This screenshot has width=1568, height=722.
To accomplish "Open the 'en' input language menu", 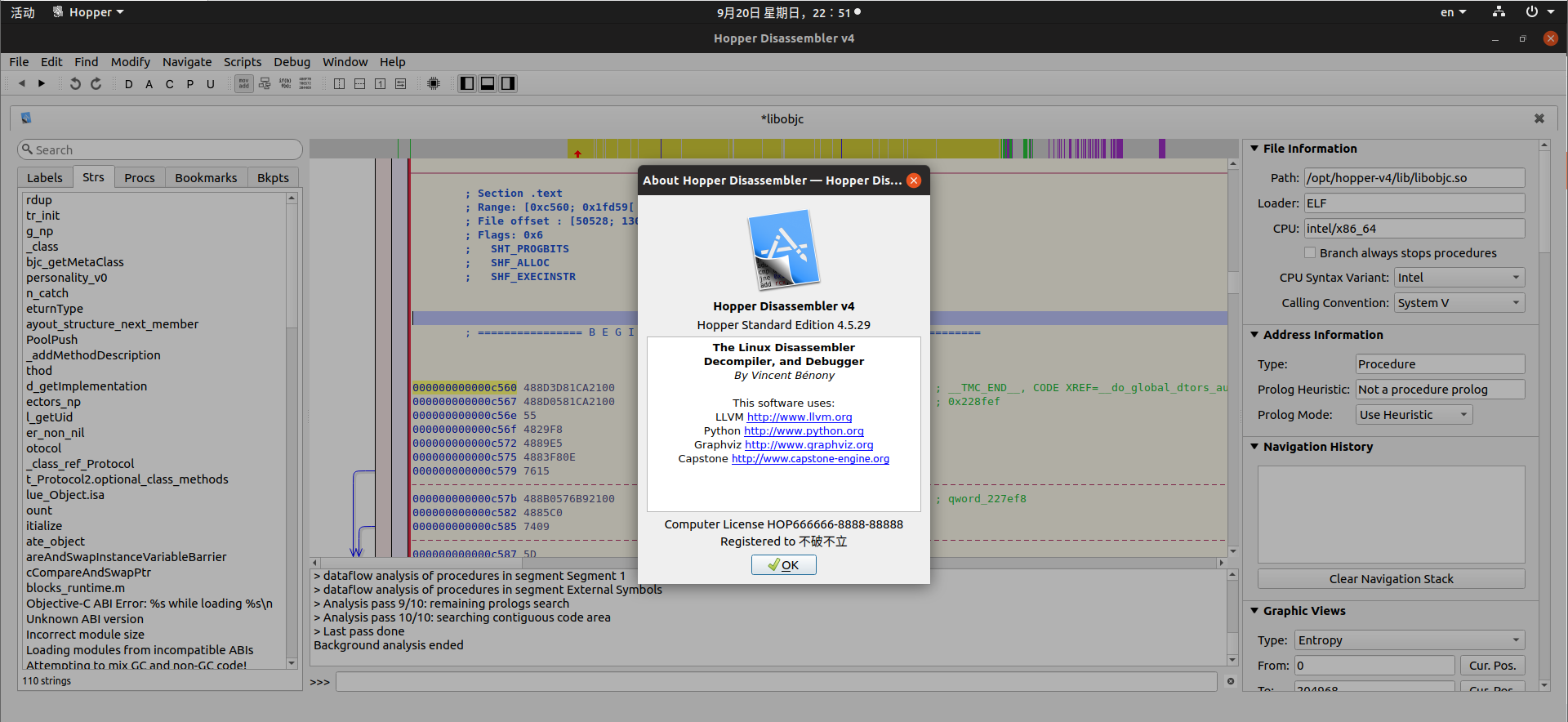I will [x=1453, y=12].
